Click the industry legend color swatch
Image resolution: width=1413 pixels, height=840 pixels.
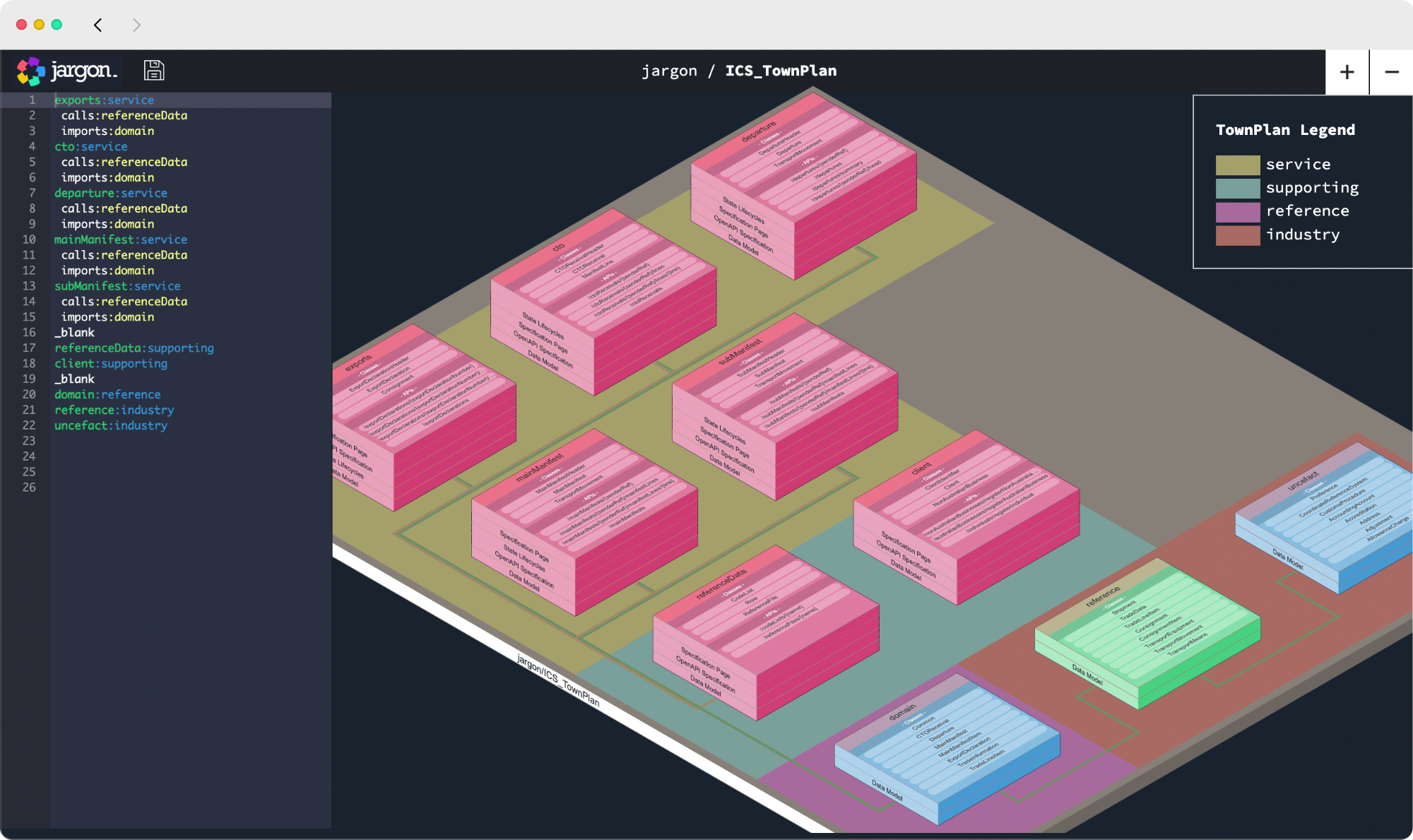coord(1238,235)
